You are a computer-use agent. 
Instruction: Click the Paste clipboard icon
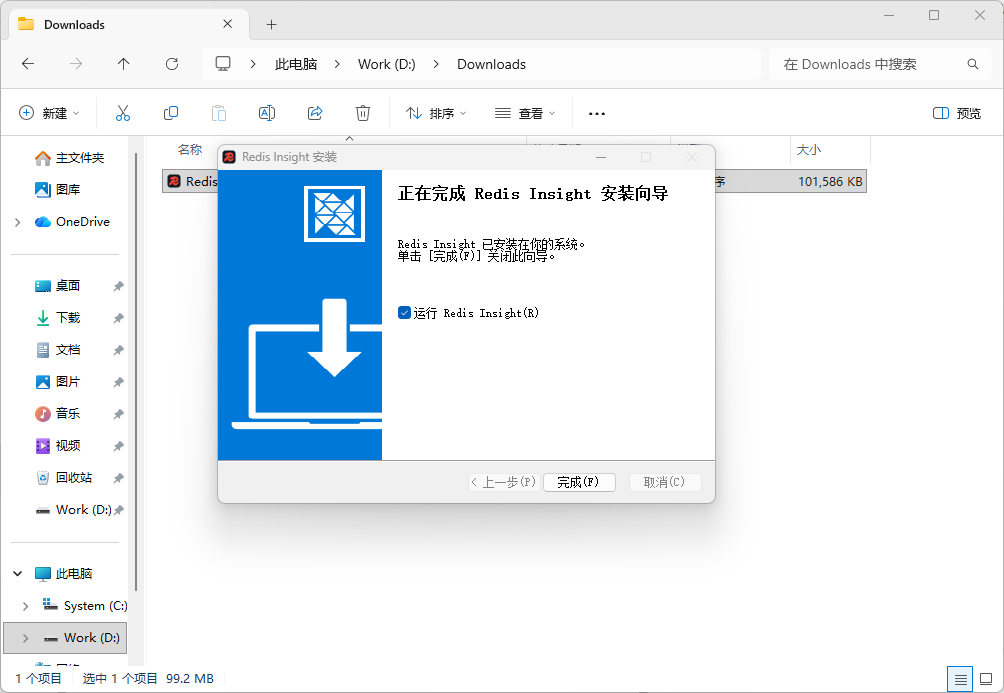tap(219, 113)
